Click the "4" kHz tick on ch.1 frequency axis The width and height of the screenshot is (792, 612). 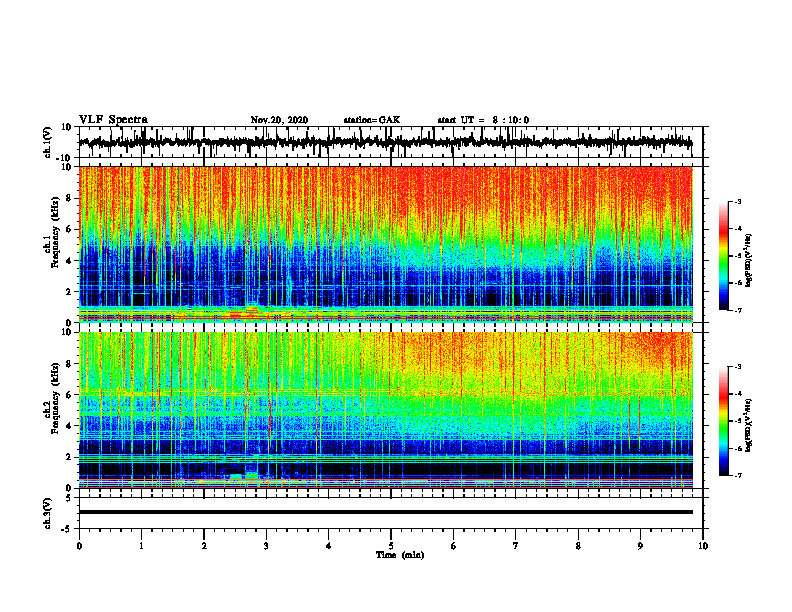pyautogui.click(x=70, y=261)
